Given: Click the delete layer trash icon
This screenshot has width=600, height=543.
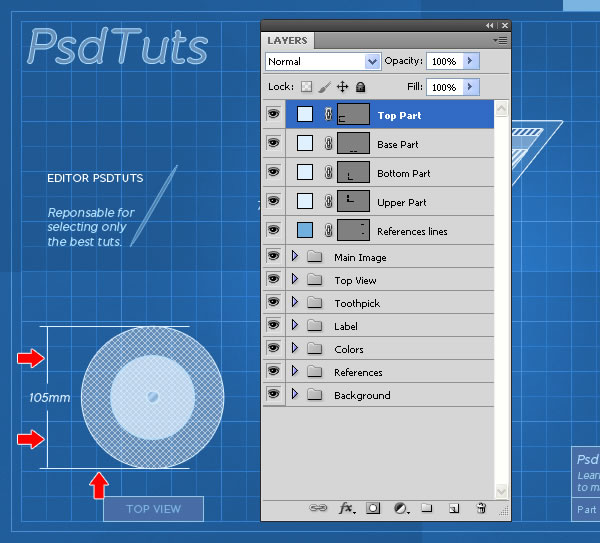Looking at the screenshot, I should coord(481,508).
